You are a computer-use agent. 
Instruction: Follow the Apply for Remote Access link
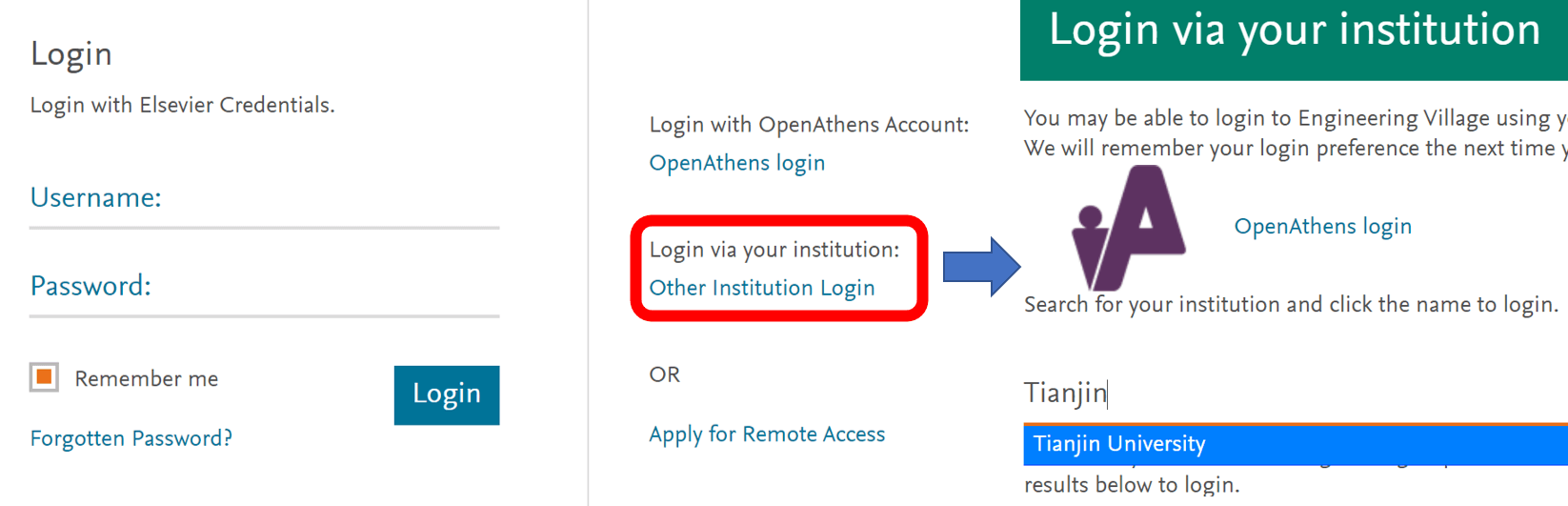(x=767, y=435)
